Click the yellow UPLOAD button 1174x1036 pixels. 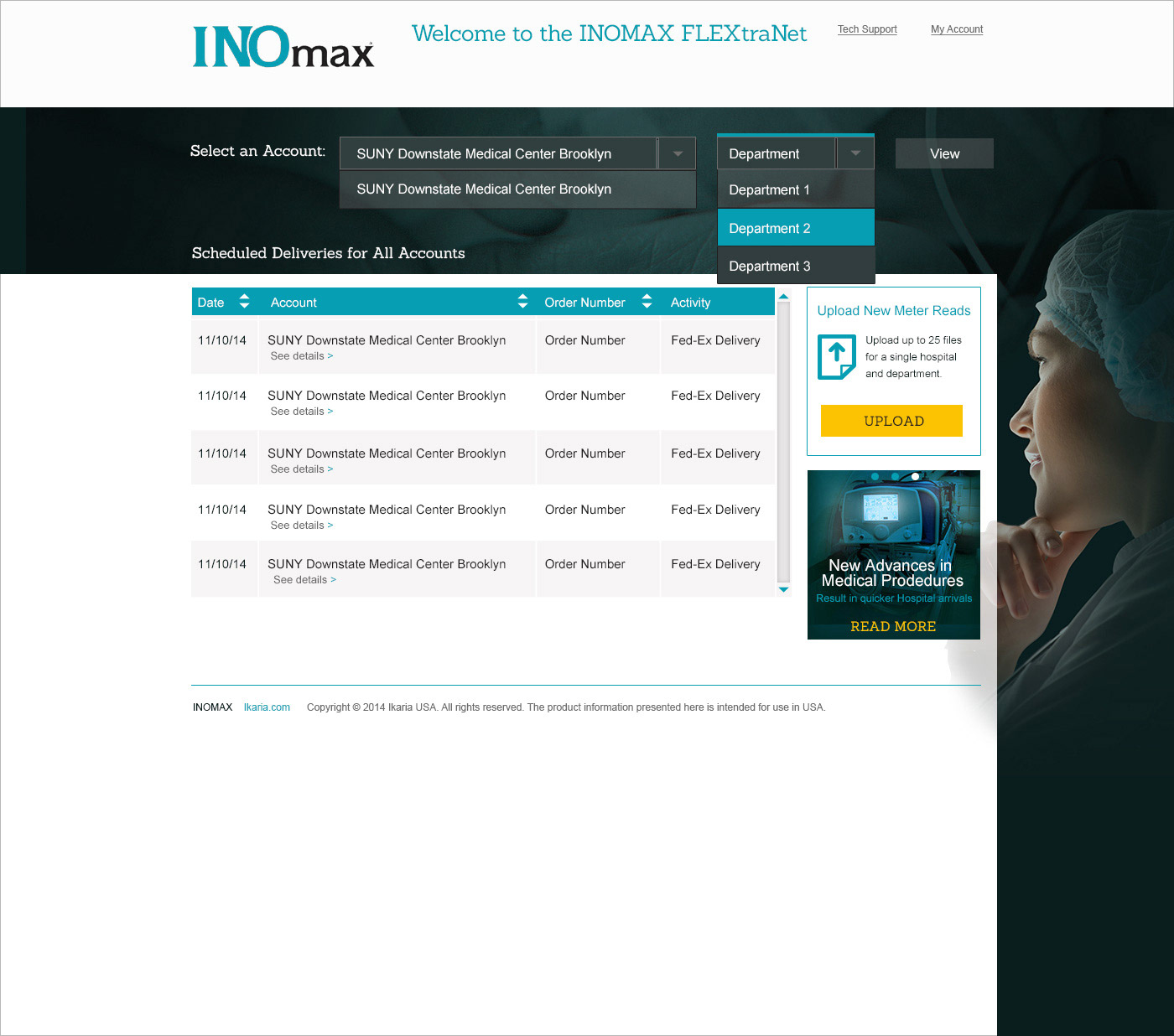pyautogui.click(x=891, y=421)
